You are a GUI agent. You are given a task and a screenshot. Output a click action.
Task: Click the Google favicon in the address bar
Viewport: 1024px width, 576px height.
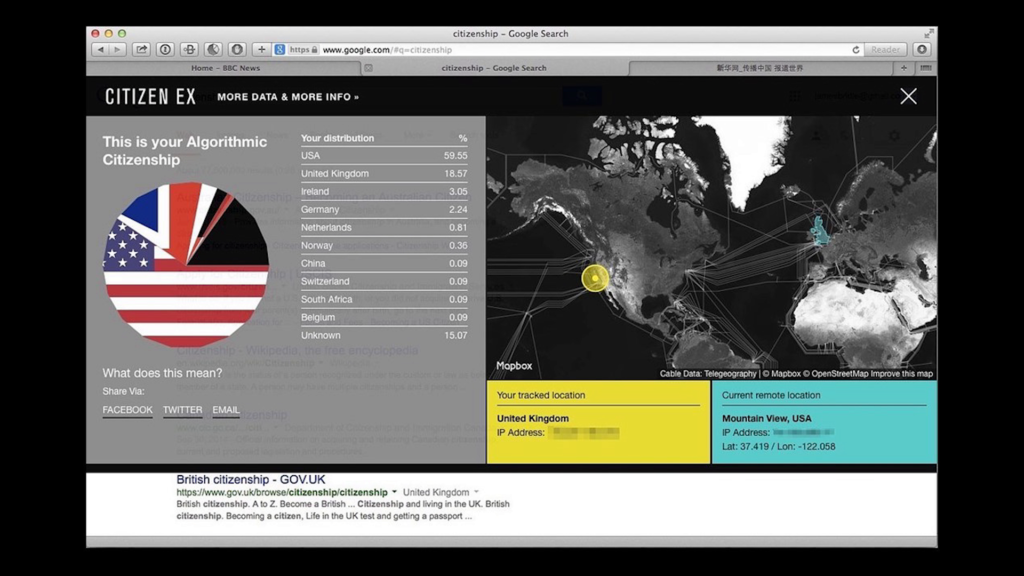(280, 50)
